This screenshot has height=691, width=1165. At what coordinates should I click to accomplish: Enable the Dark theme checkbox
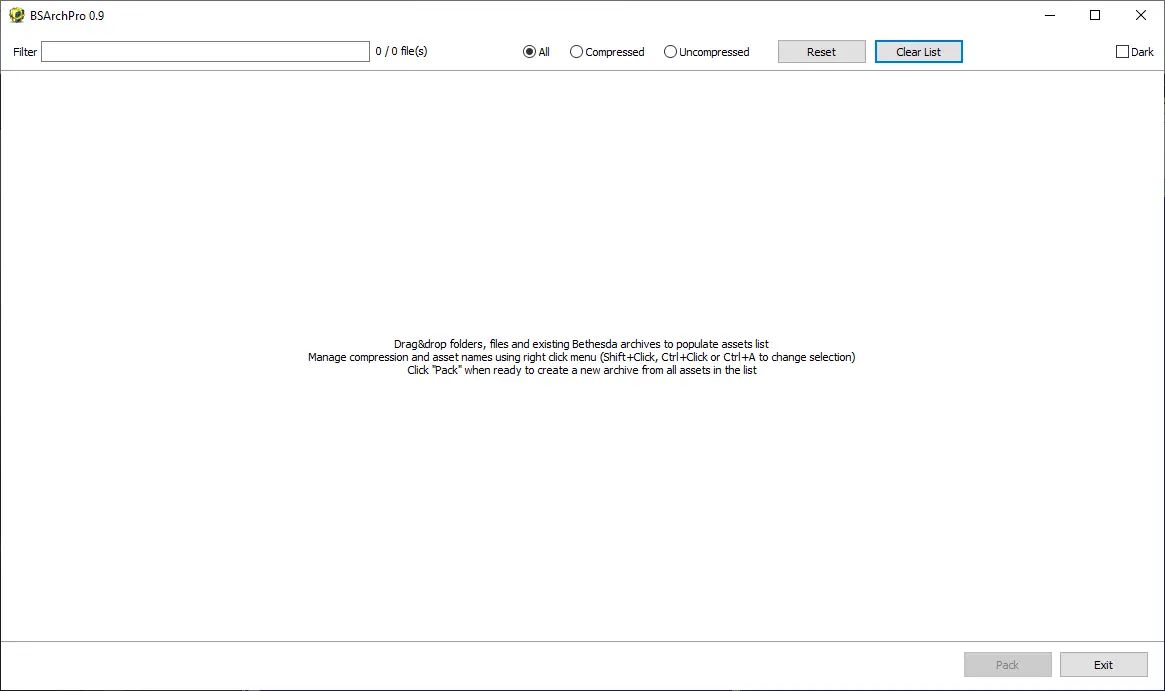[x=1122, y=52]
